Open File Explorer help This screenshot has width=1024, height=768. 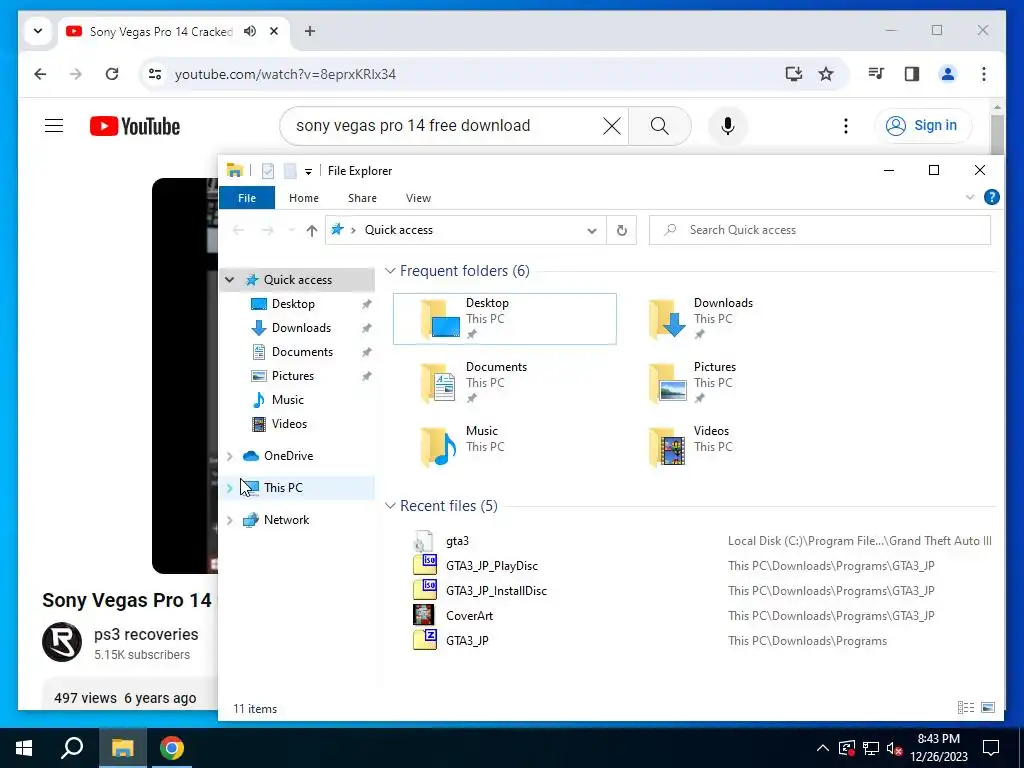(x=991, y=197)
